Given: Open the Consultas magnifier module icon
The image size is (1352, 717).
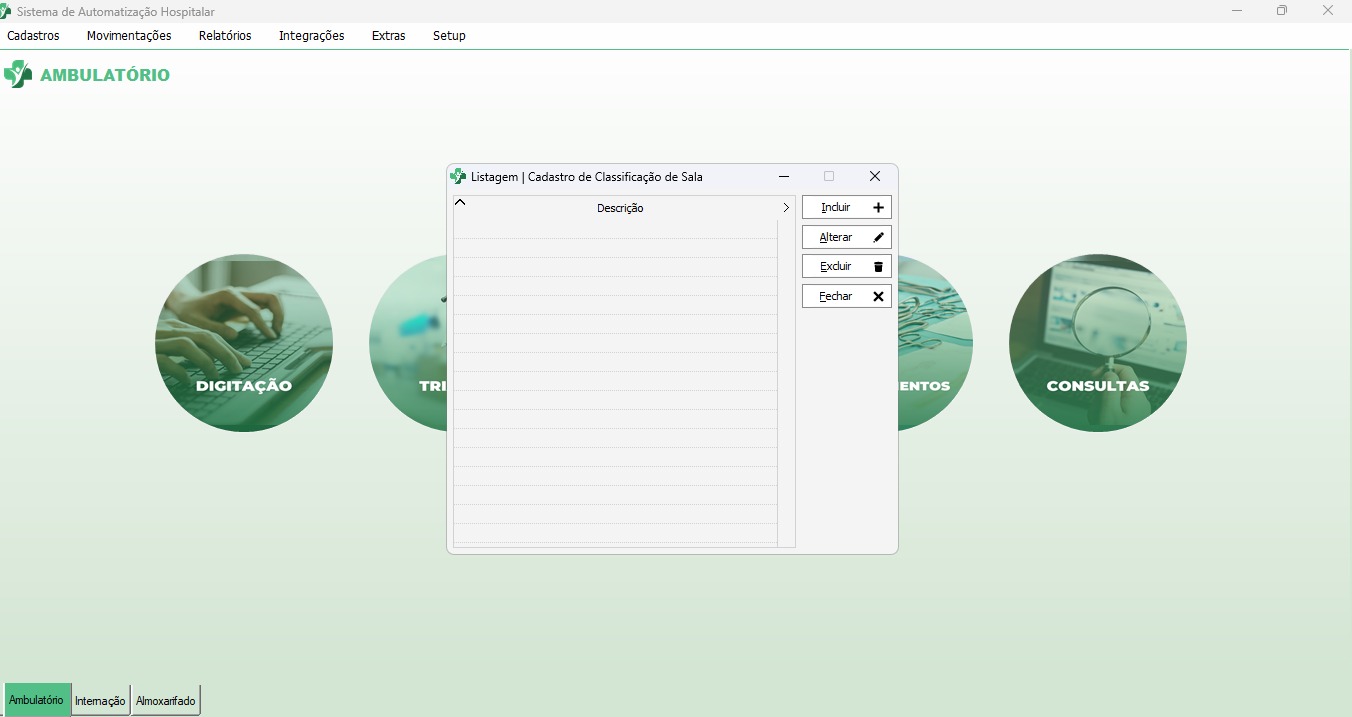Looking at the screenshot, I should point(1097,342).
